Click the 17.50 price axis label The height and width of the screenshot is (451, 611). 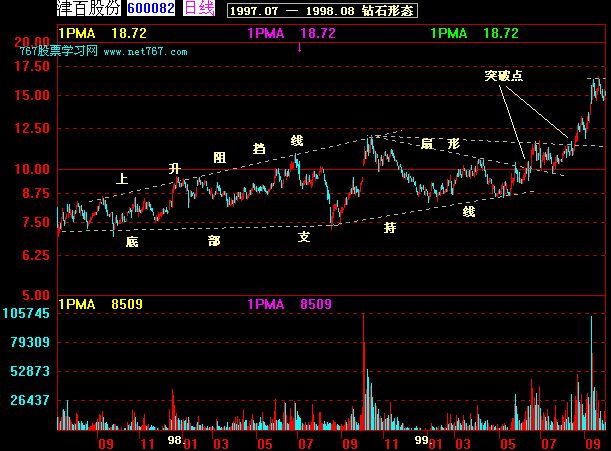pos(32,66)
